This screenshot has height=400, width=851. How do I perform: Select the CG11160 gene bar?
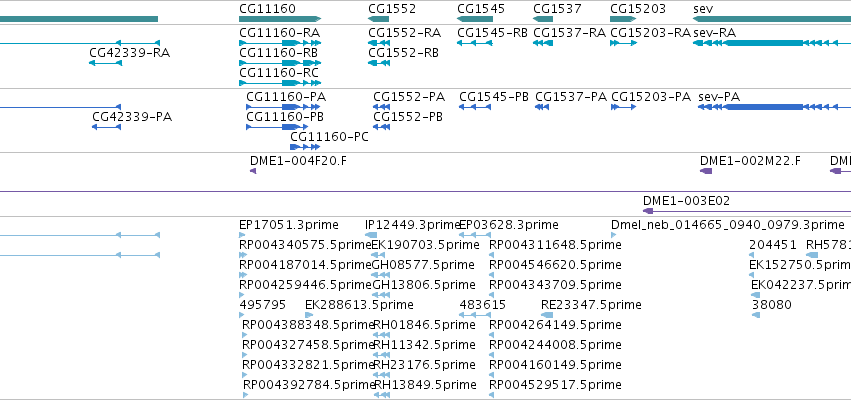coord(280,19)
